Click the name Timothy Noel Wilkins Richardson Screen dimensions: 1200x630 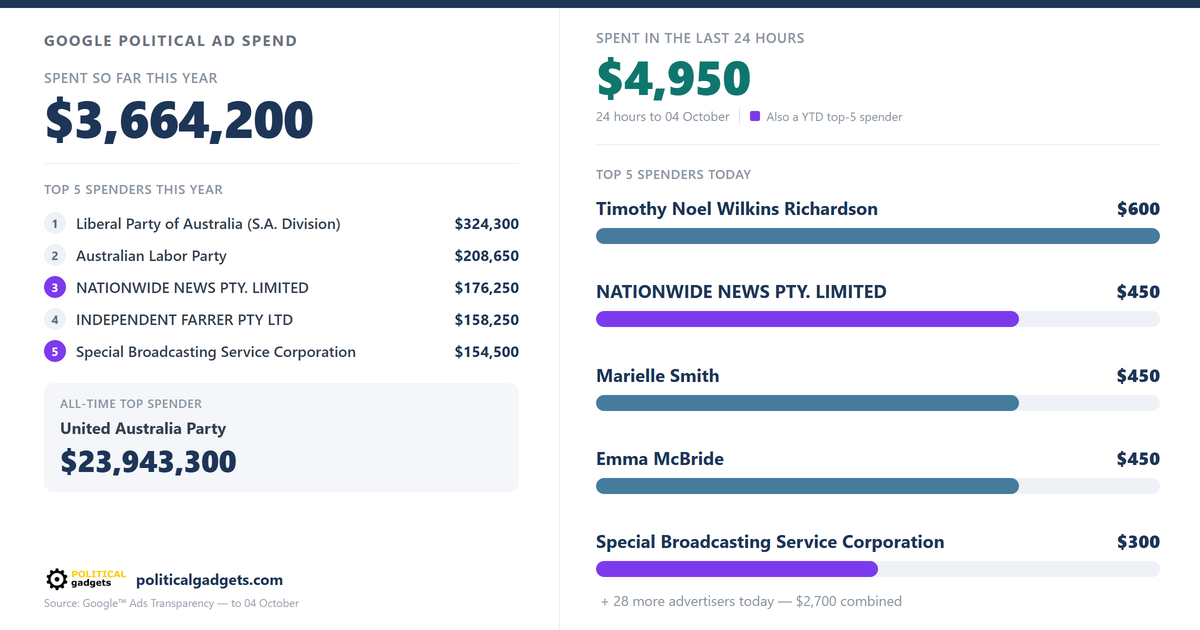coord(737,209)
